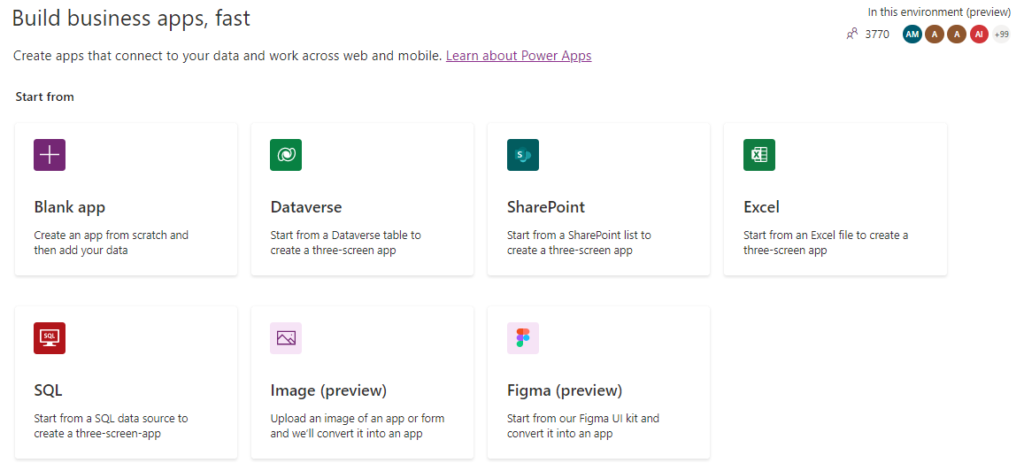Viewport: 1024px width, 471px height.
Task: Click the Image (preview) picture icon
Action: pyautogui.click(x=286, y=338)
